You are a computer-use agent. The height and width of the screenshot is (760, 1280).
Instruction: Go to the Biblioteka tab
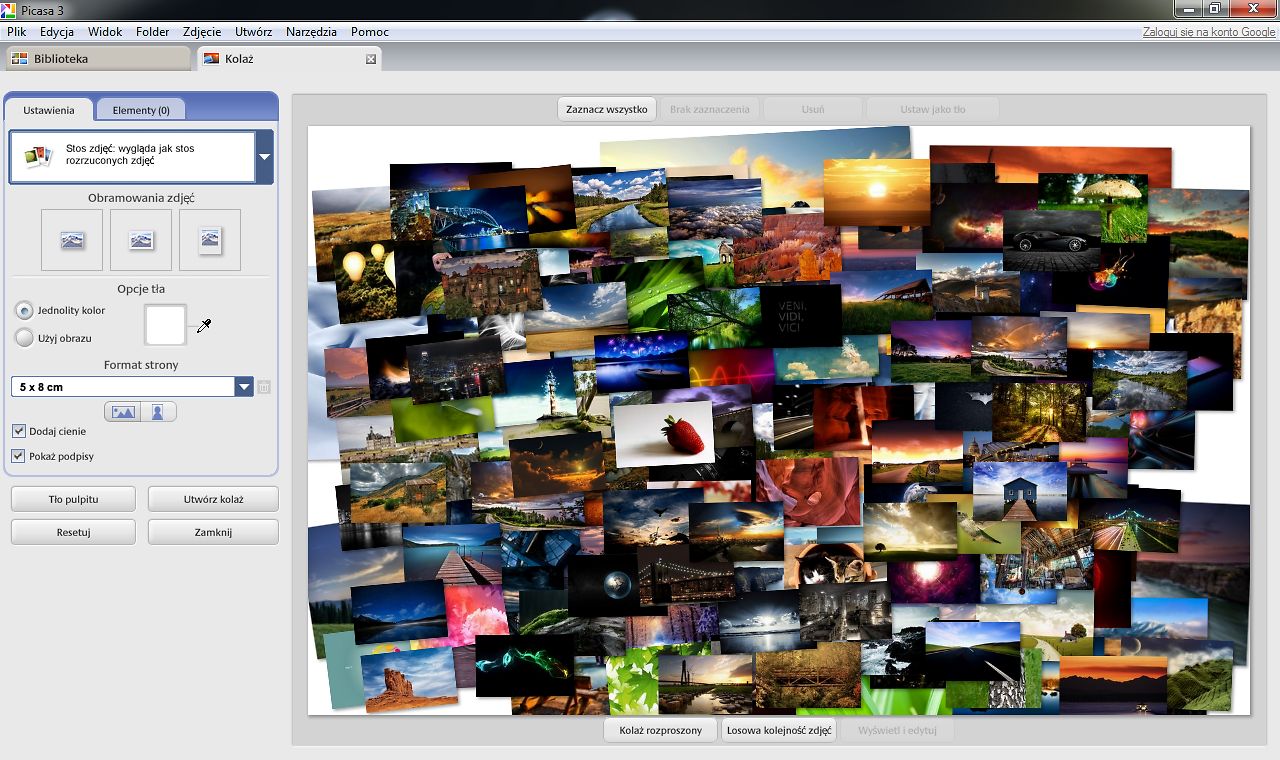click(96, 59)
